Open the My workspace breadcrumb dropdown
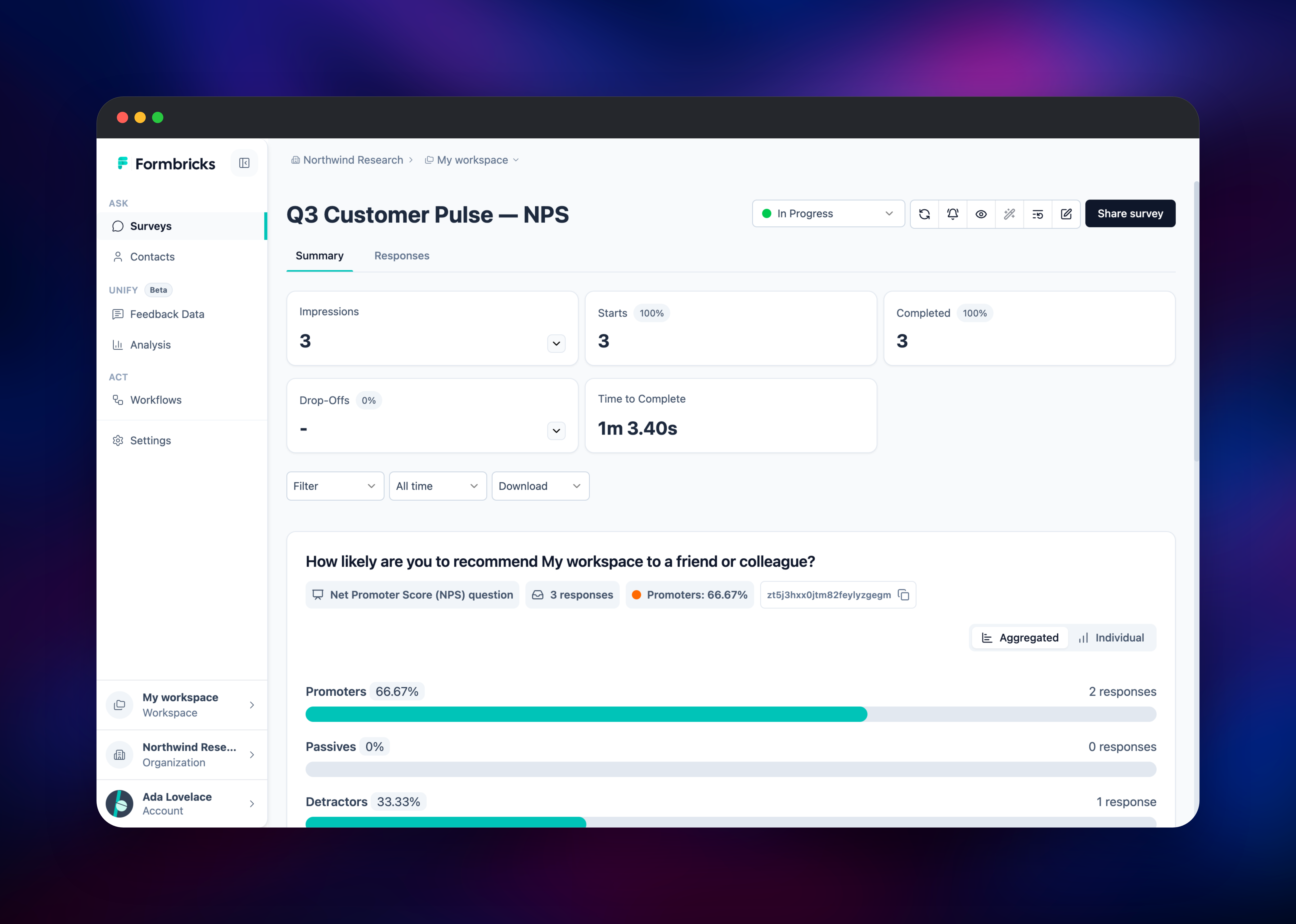 coord(472,160)
